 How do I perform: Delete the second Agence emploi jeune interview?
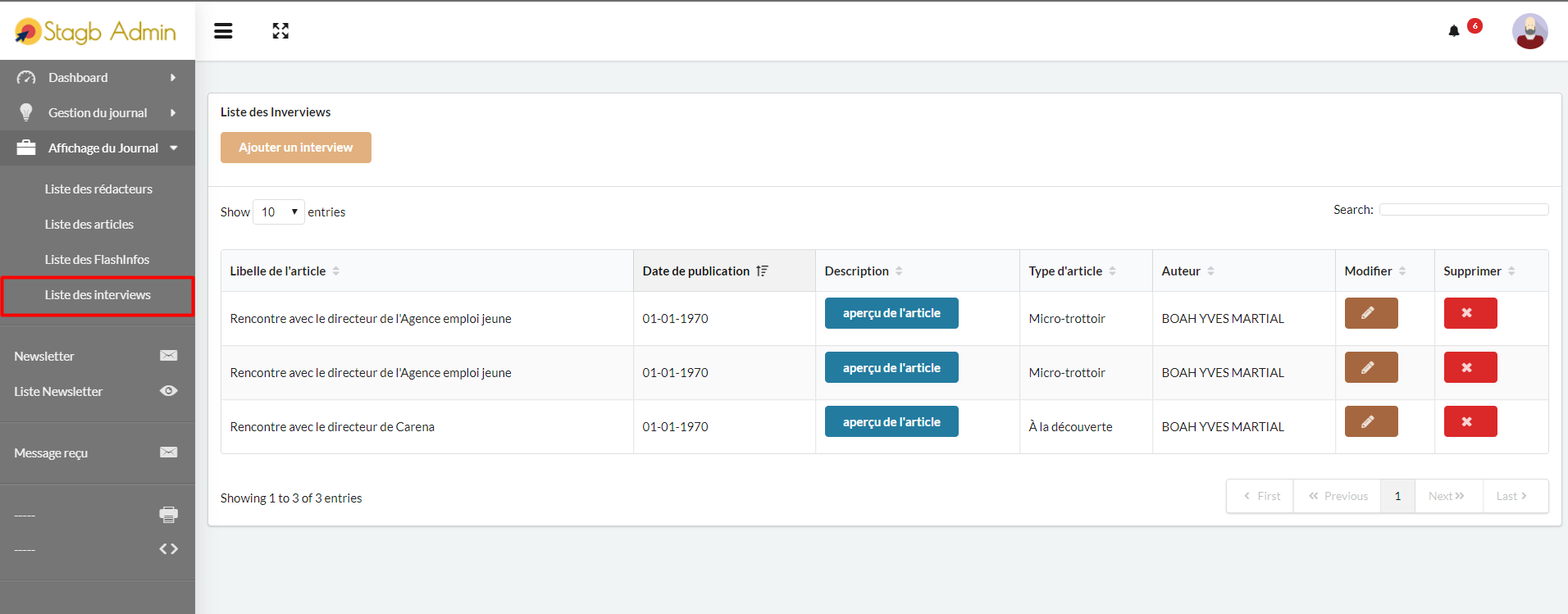(1470, 367)
